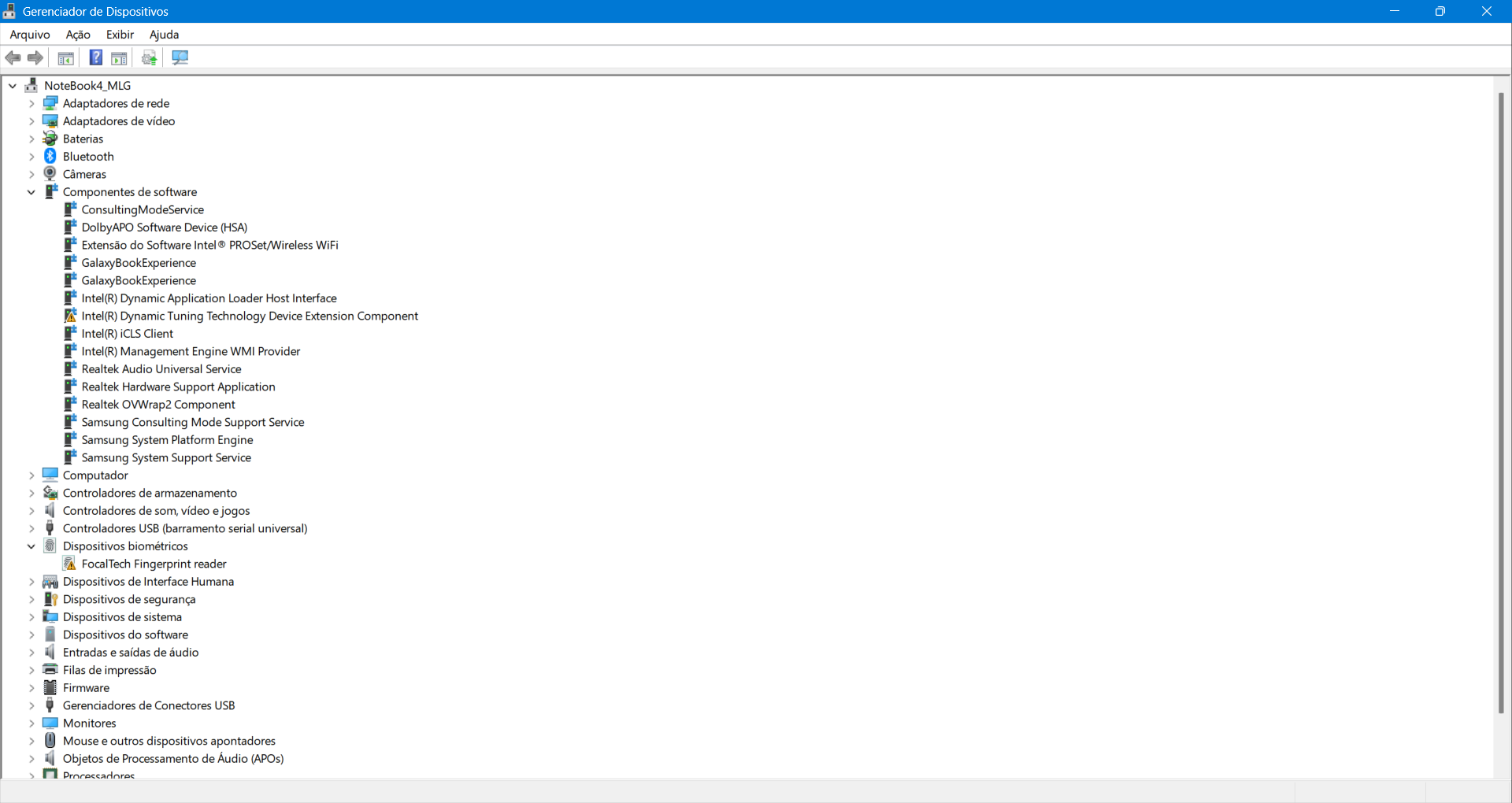Select Samsung System Platform Engine

click(168, 439)
